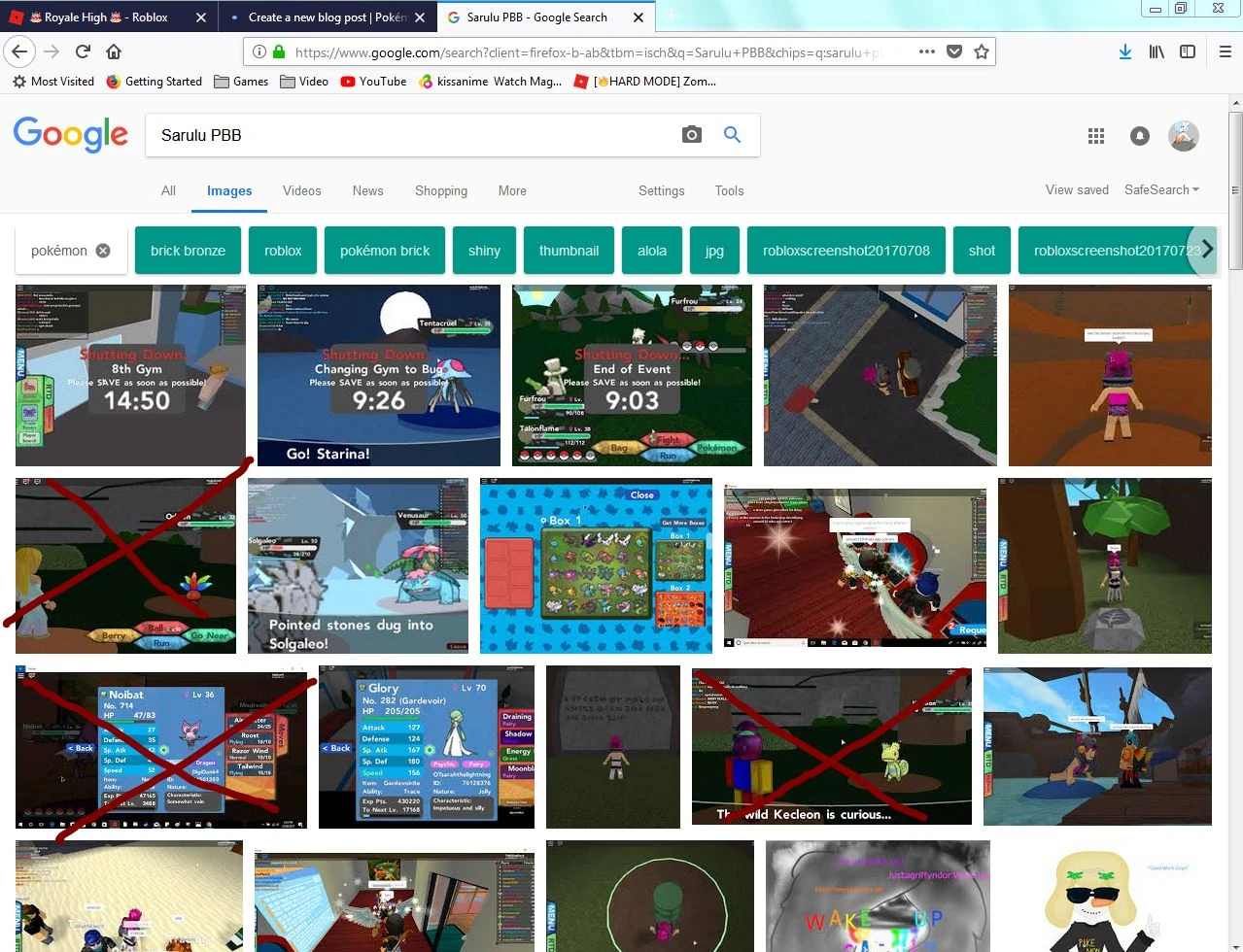Select the brick bronze filter chip
This screenshot has width=1243, height=952.
point(188,250)
